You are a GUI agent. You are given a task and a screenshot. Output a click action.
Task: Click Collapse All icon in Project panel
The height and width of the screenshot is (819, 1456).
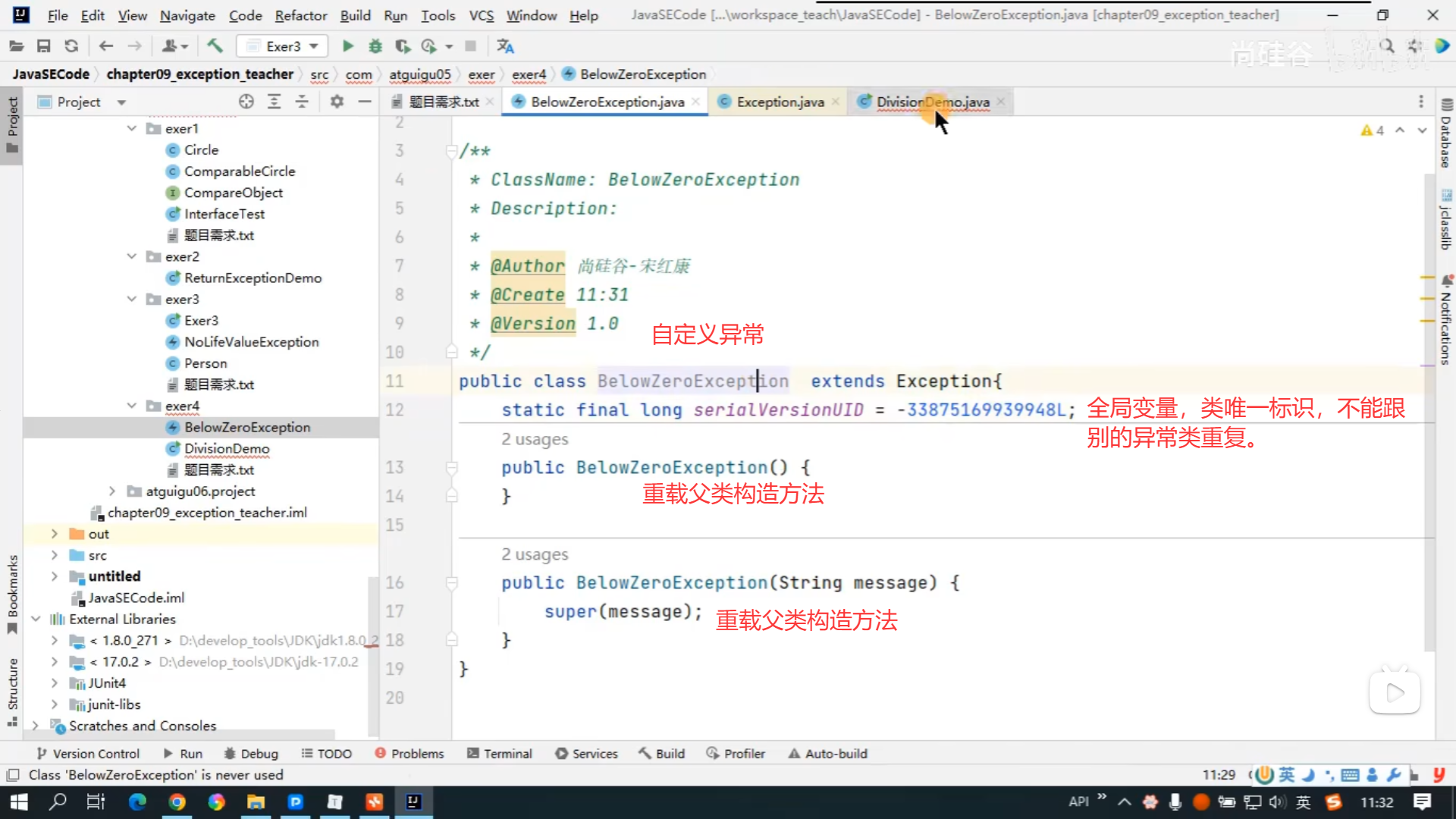(302, 102)
